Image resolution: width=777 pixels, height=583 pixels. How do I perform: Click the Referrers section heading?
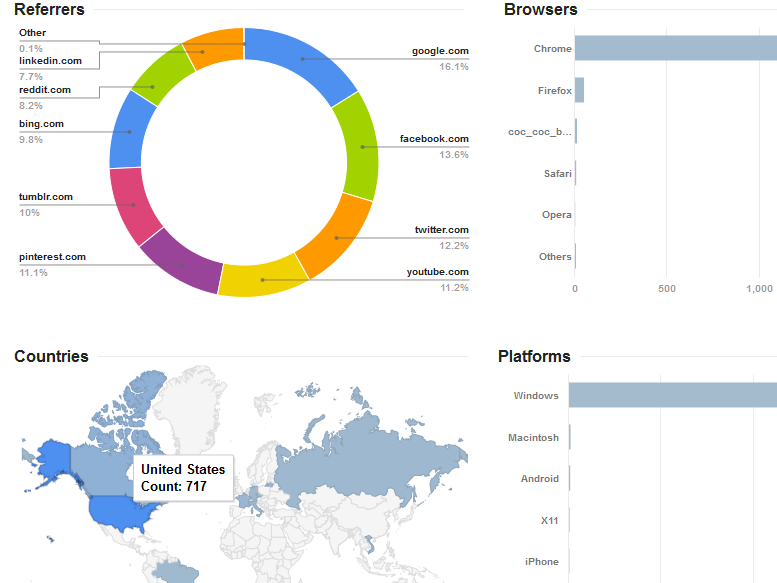(49, 9)
